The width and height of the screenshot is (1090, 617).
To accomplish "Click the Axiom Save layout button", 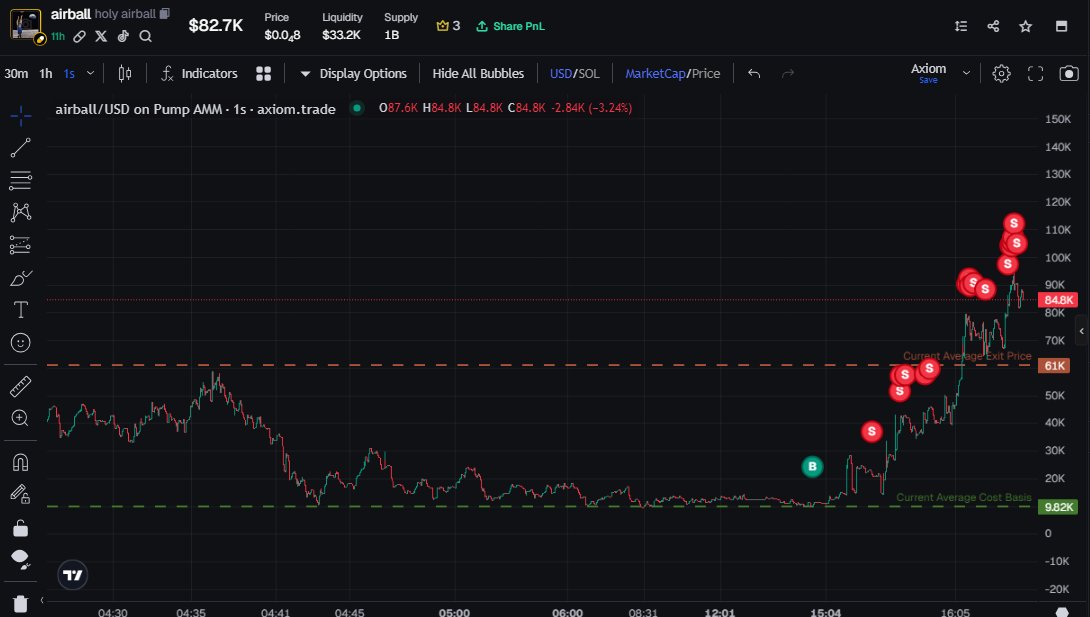I will pyautogui.click(x=928, y=73).
